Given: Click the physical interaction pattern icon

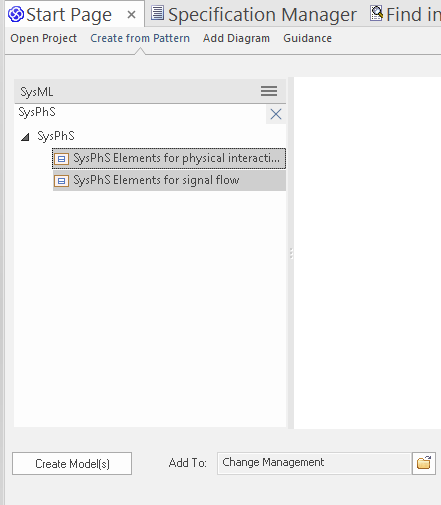Looking at the screenshot, I should [62, 159].
